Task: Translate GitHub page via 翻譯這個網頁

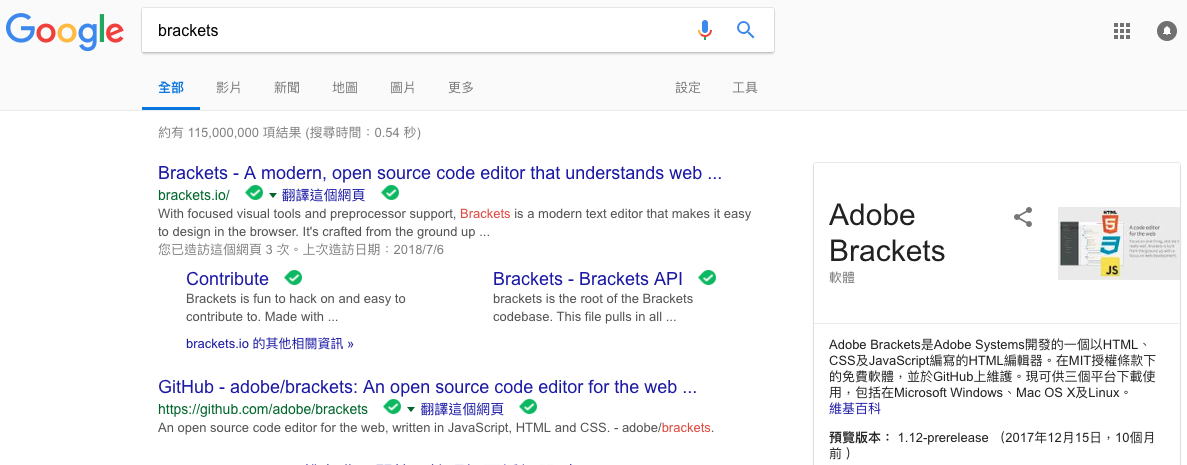Action: coord(463,410)
